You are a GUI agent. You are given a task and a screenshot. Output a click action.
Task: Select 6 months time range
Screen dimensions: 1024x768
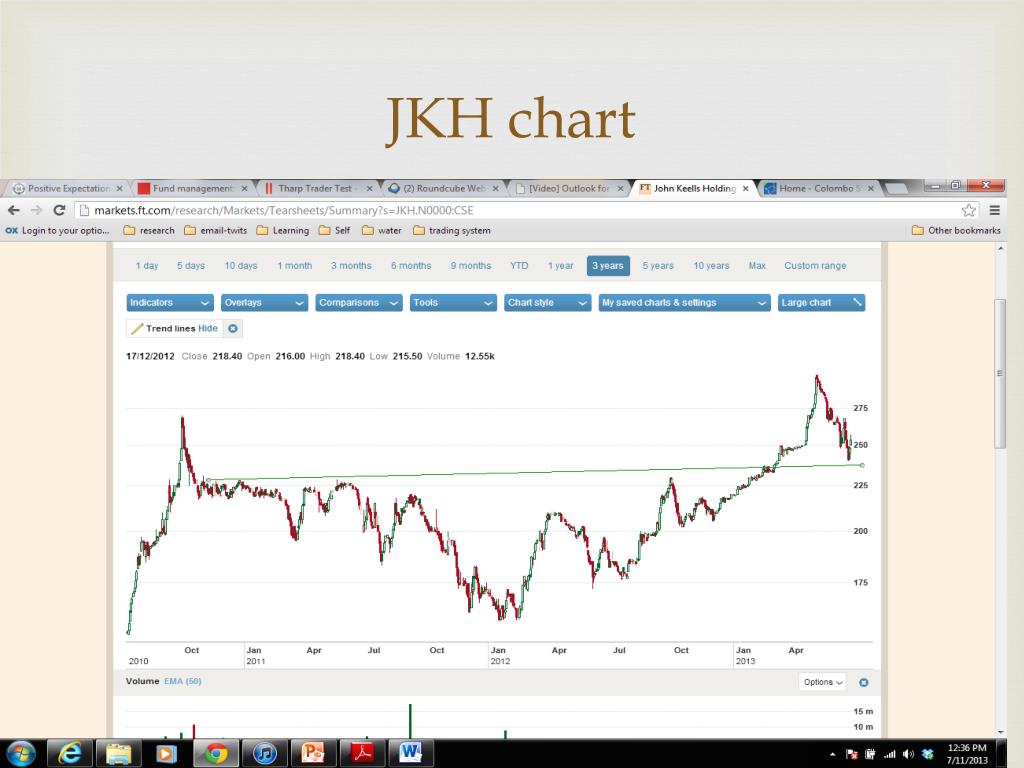pos(411,266)
